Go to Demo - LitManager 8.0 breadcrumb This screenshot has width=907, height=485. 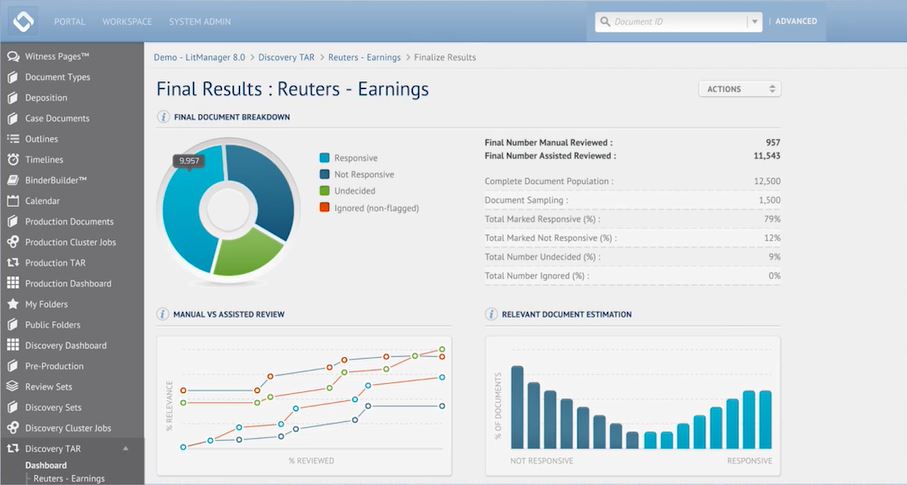200,57
